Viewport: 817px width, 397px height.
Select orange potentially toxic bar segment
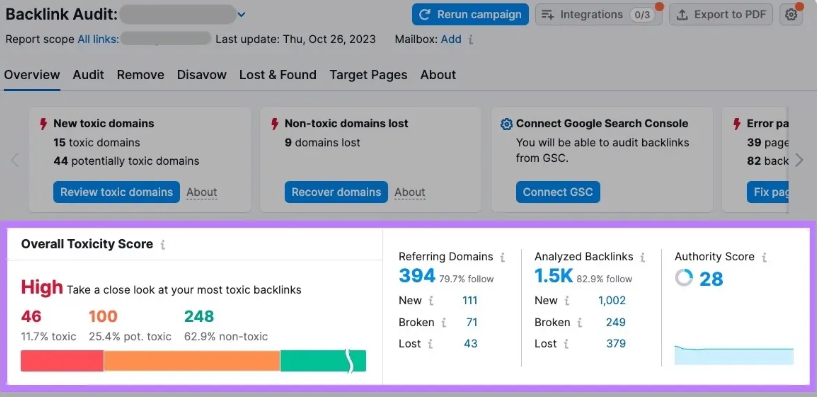coord(192,361)
